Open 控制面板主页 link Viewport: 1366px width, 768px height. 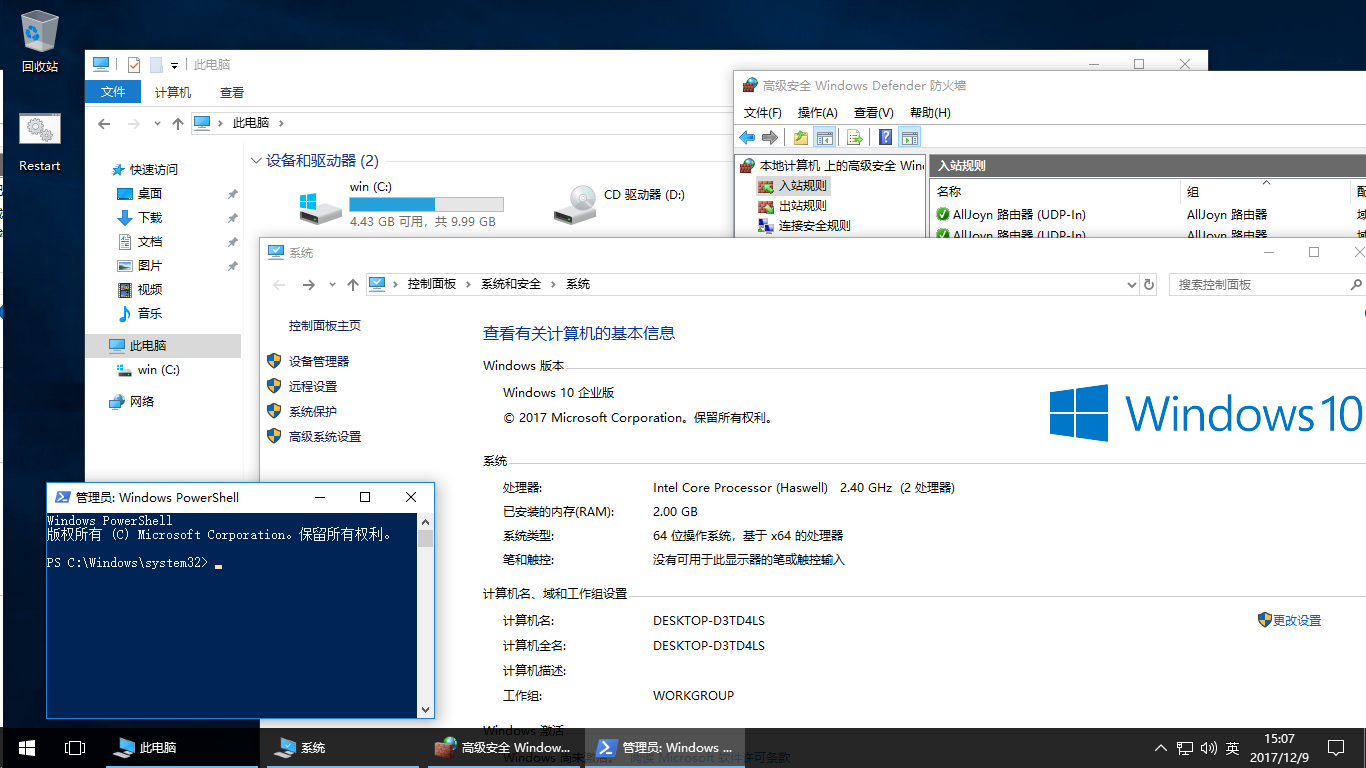[x=325, y=325]
